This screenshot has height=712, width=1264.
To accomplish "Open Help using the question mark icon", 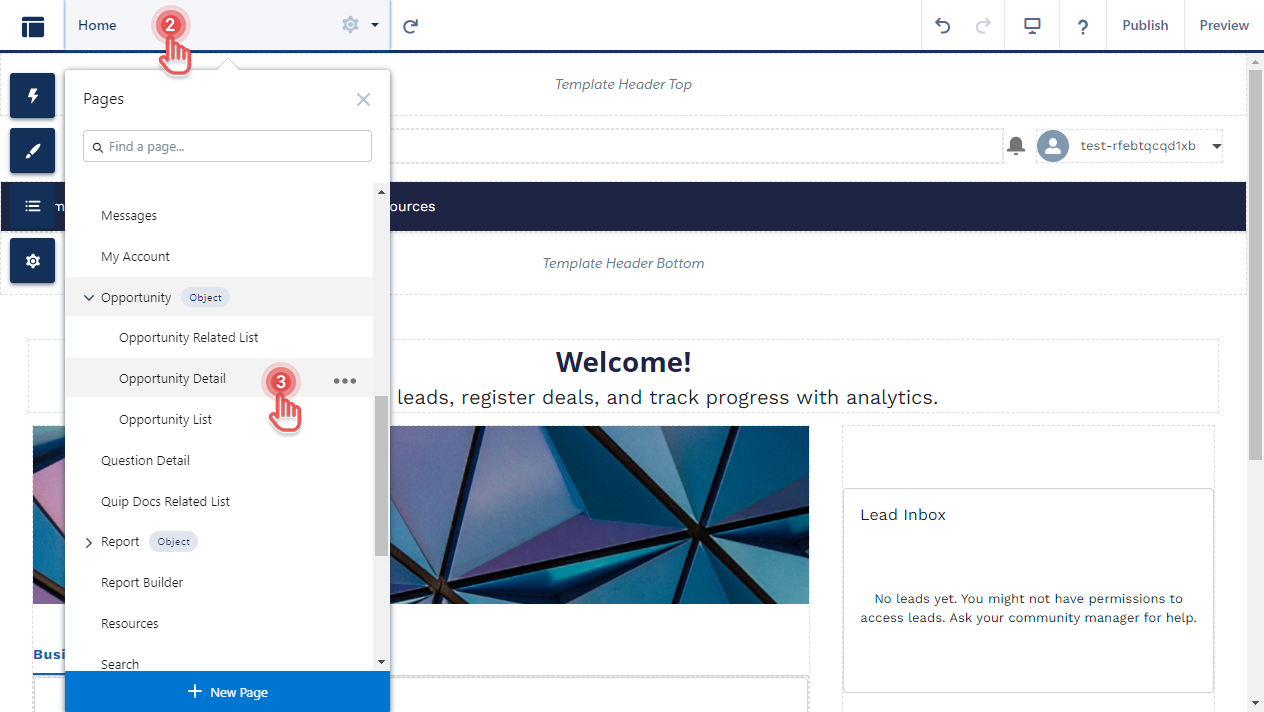I will (x=1082, y=26).
